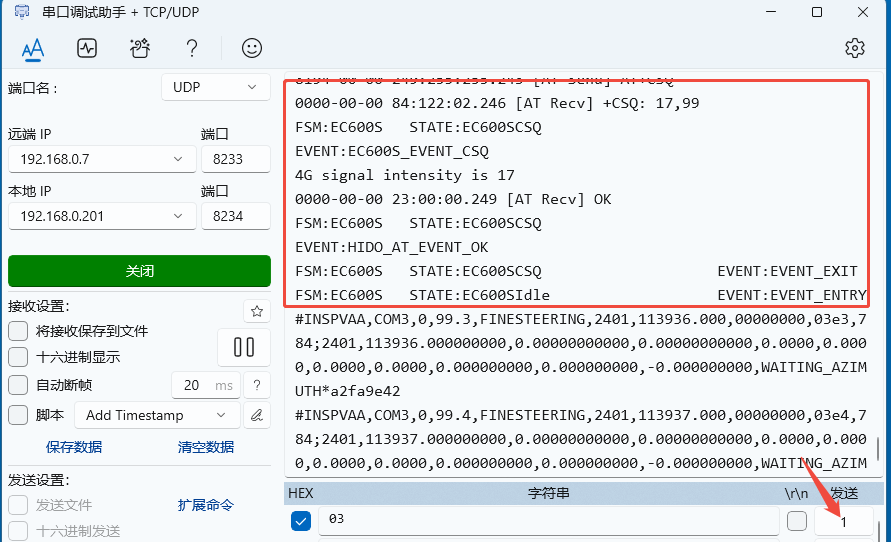Toggle hexadecimal send checkbox
This screenshot has width=891, height=542.
point(18,531)
